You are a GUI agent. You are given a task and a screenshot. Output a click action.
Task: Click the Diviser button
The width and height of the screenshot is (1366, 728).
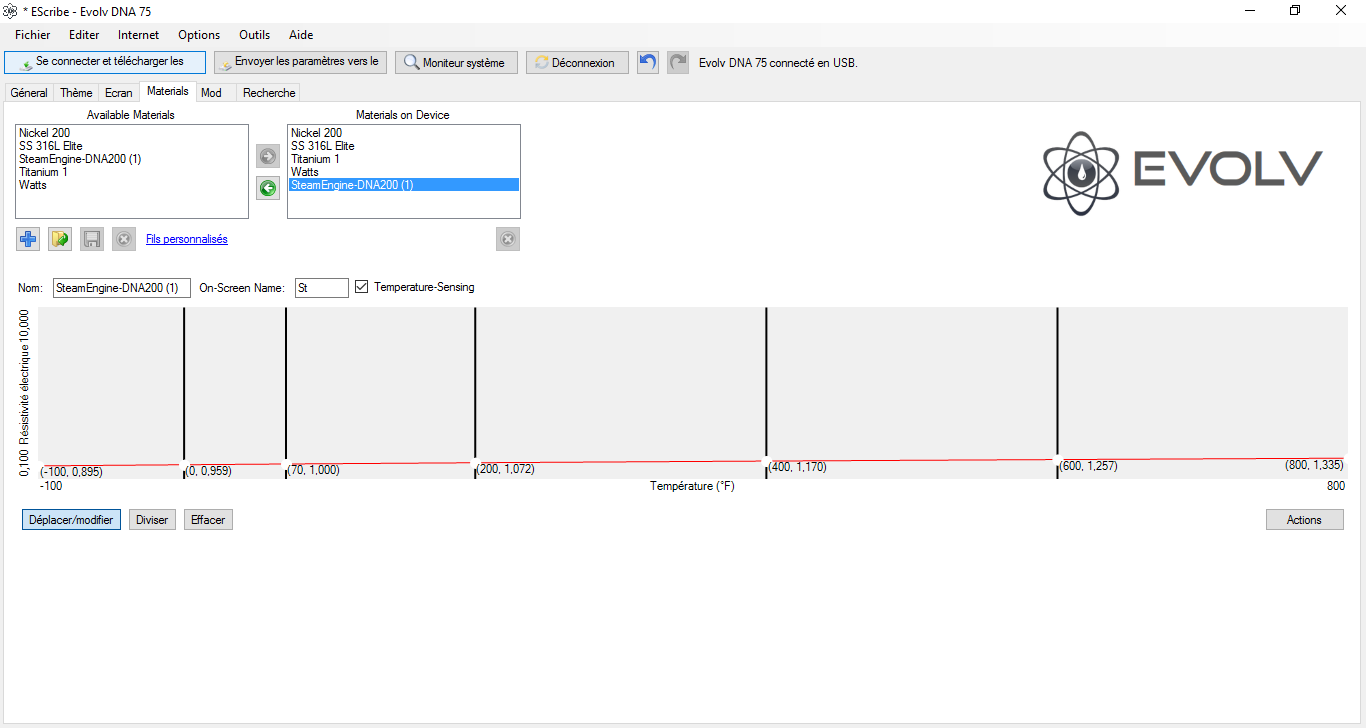coord(152,520)
